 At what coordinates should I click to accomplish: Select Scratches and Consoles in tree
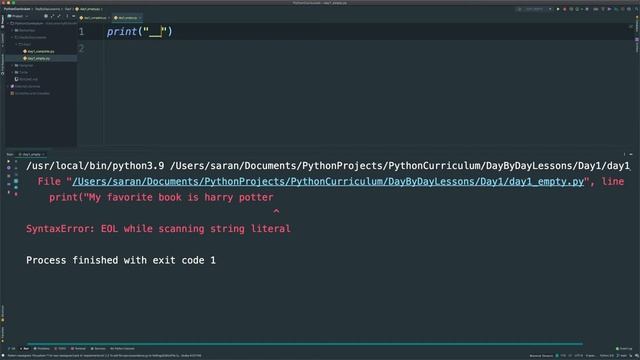pyautogui.click(x=30, y=93)
